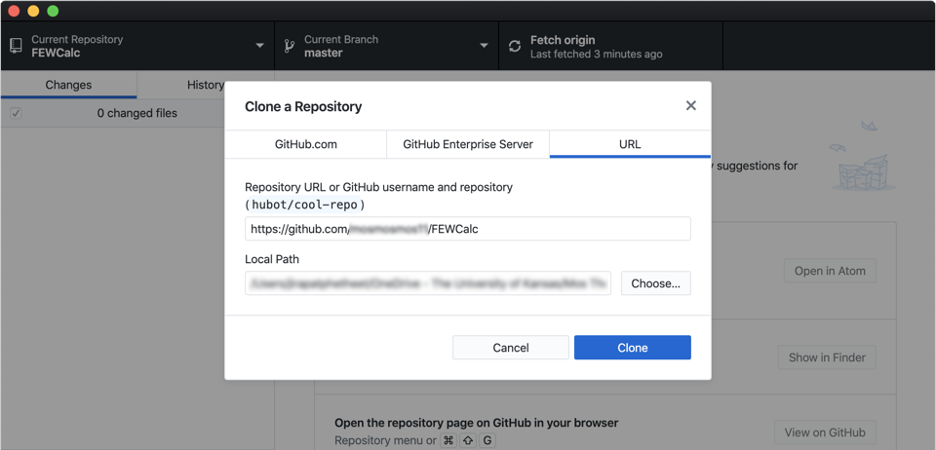Click the Show in Finder button
This screenshot has width=936, height=450.
click(827, 357)
